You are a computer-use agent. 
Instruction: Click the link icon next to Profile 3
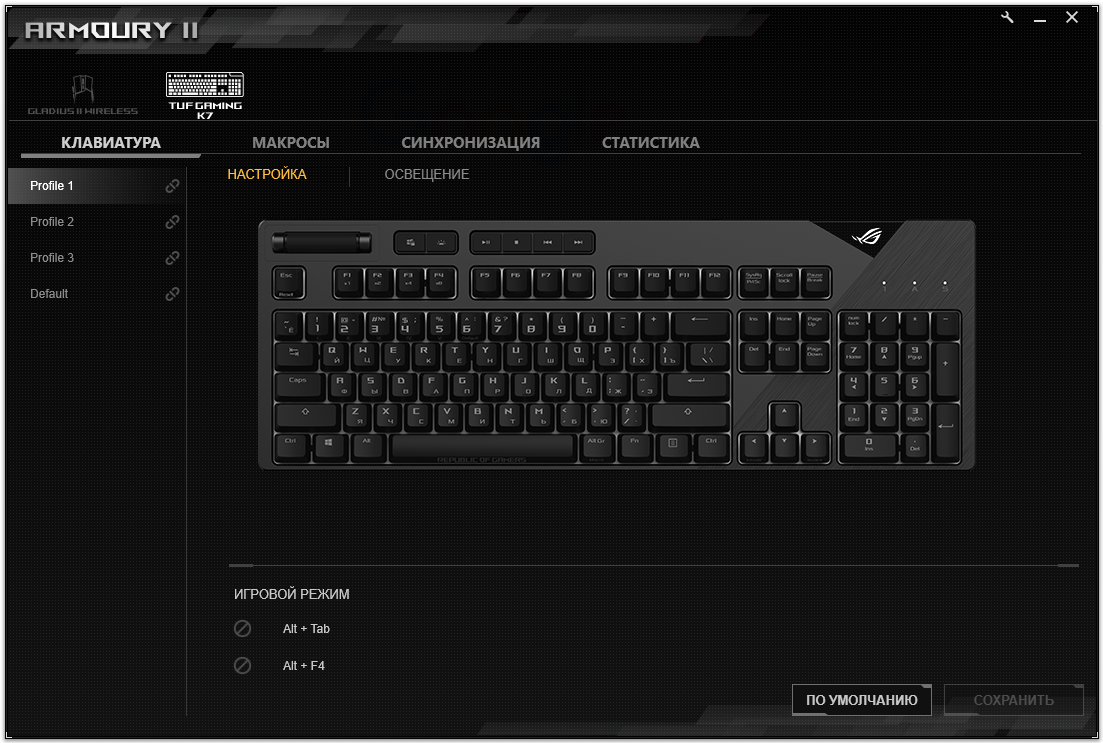[x=172, y=258]
